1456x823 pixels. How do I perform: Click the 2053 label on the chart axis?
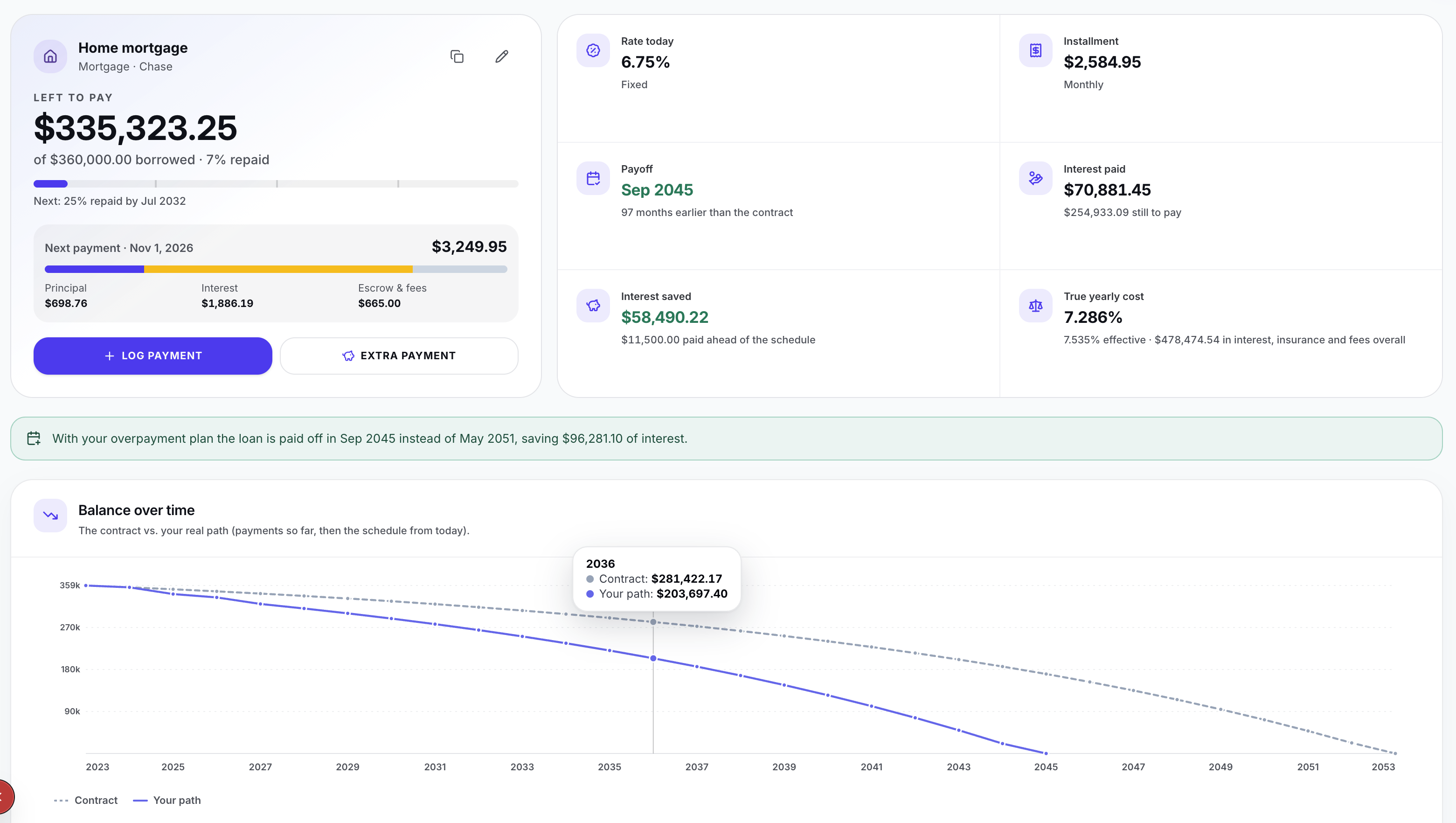point(1383,767)
